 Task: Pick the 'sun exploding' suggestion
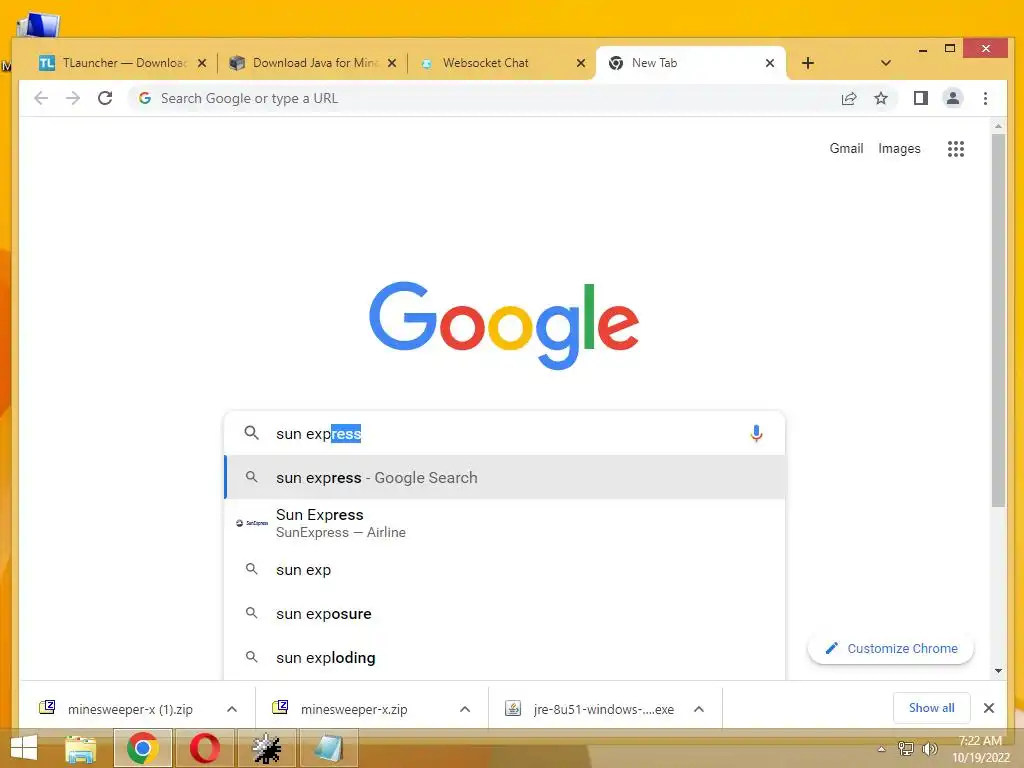(505, 658)
